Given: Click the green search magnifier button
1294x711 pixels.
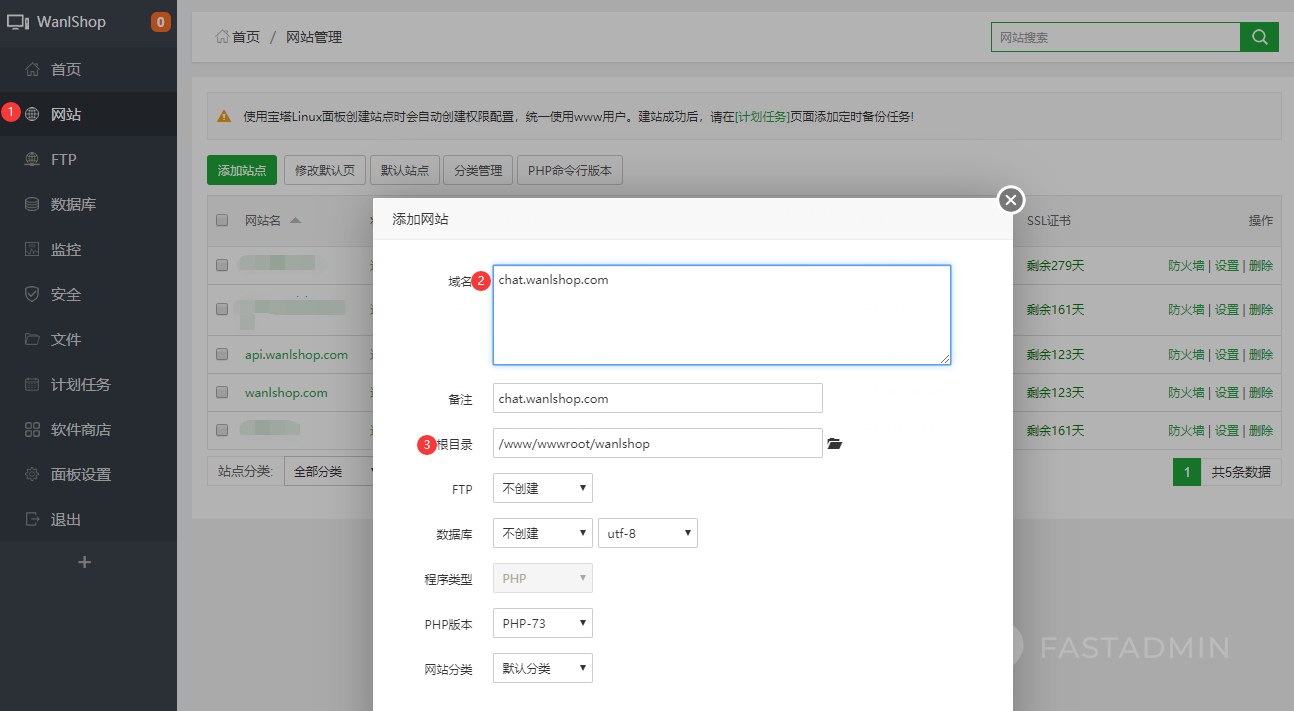Looking at the screenshot, I should 1259,38.
